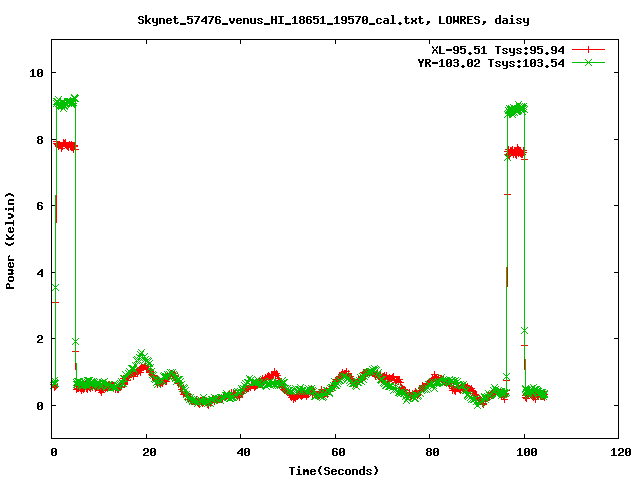Click the Time(Seconds) axis label
The width and height of the screenshot is (640, 480).
(333, 471)
